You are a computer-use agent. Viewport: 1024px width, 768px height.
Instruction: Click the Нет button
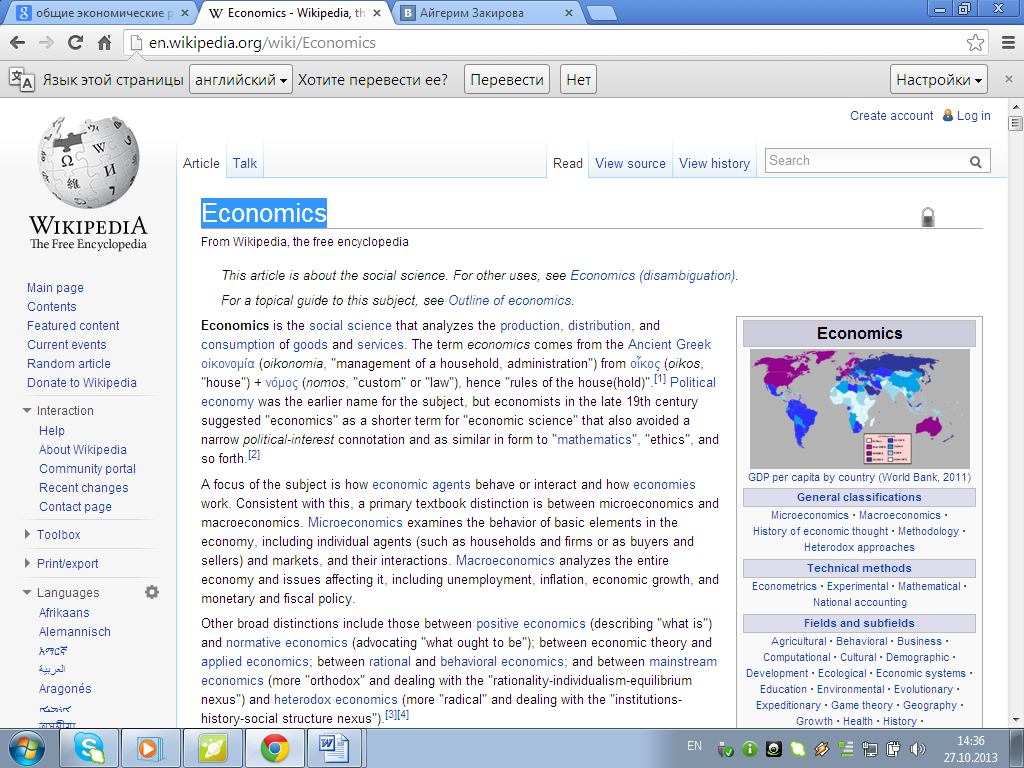(x=578, y=80)
